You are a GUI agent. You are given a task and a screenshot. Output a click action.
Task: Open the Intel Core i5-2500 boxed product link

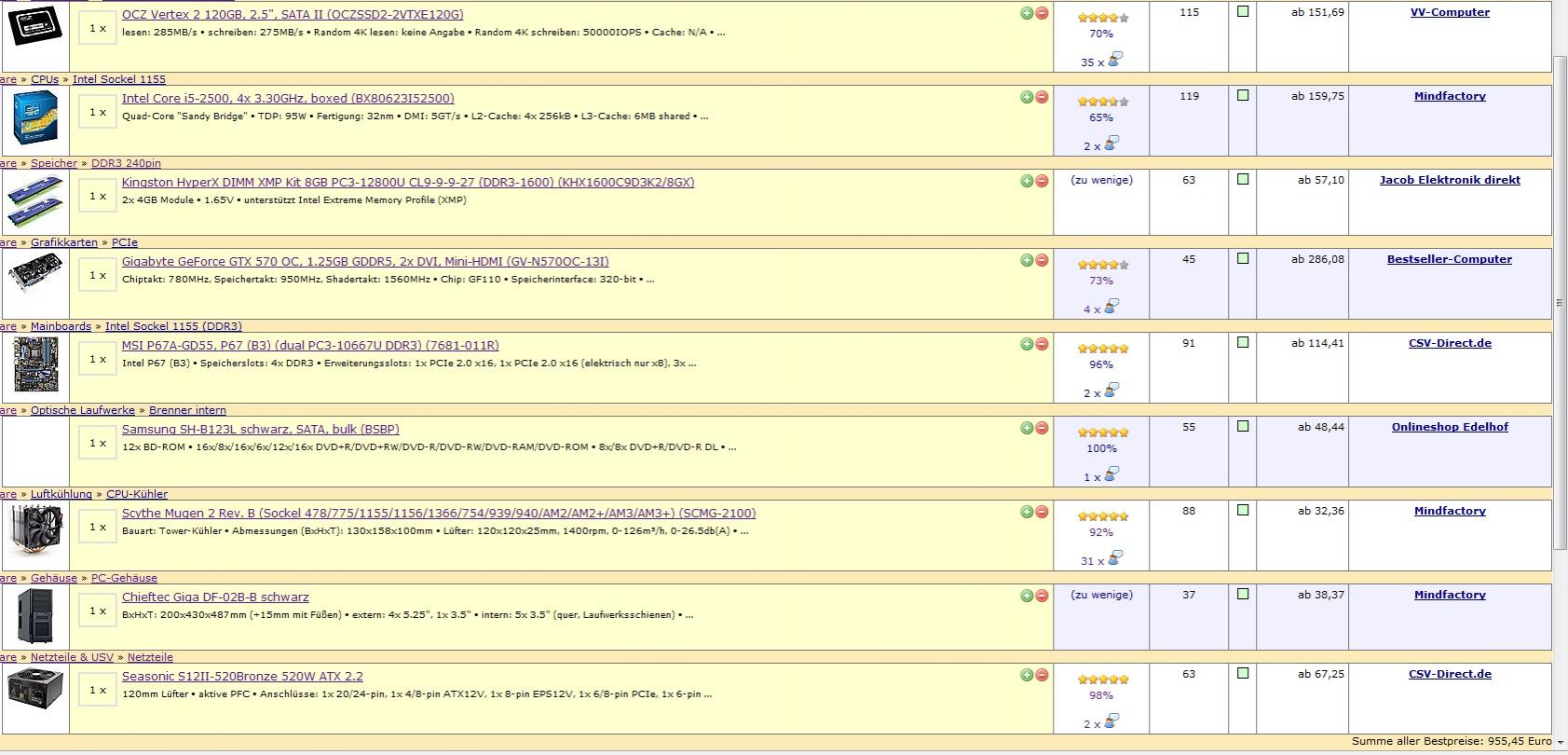click(x=288, y=98)
